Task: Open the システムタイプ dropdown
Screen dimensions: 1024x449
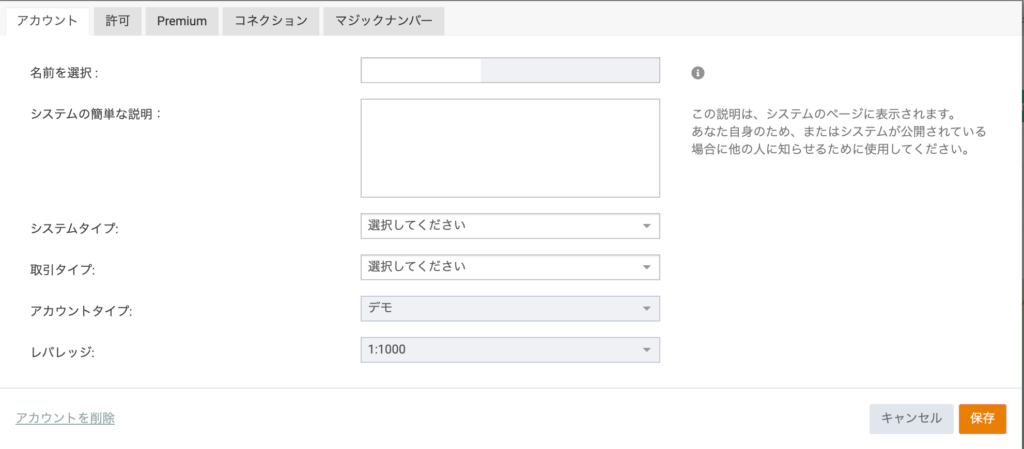Action: 510,226
